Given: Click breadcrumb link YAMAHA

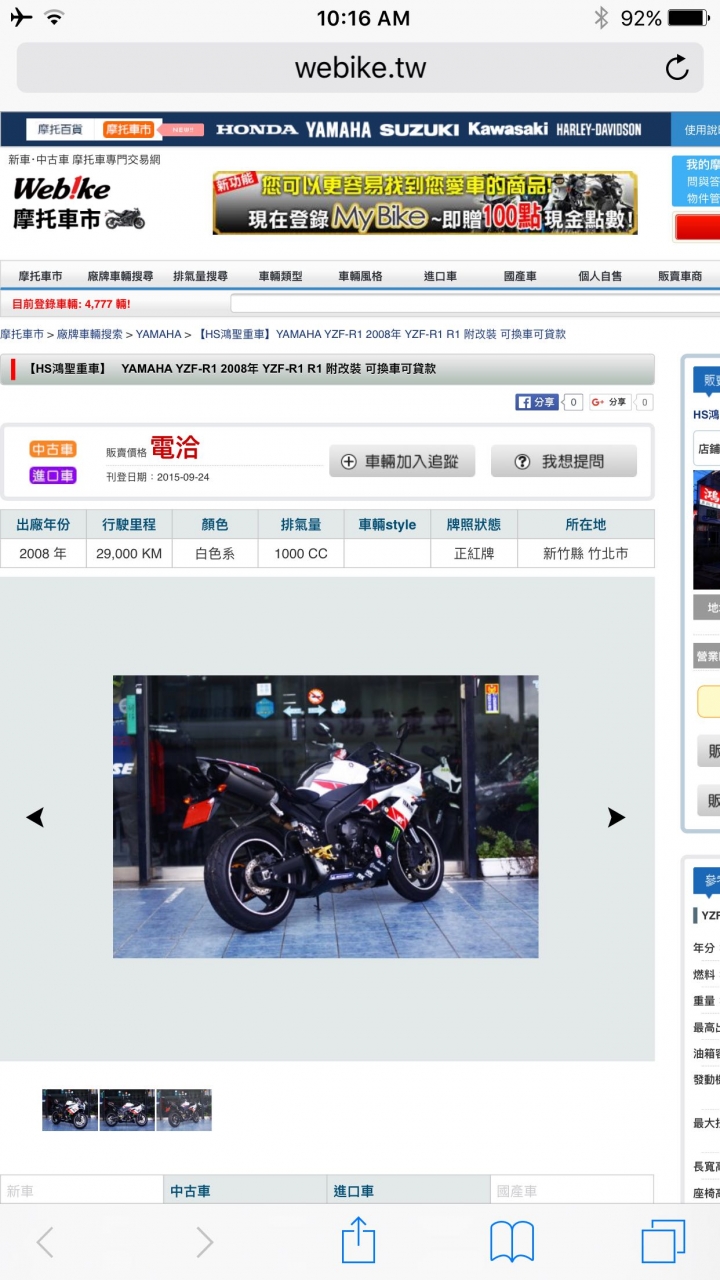Looking at the screenshot, I should [x=159, y=334].
